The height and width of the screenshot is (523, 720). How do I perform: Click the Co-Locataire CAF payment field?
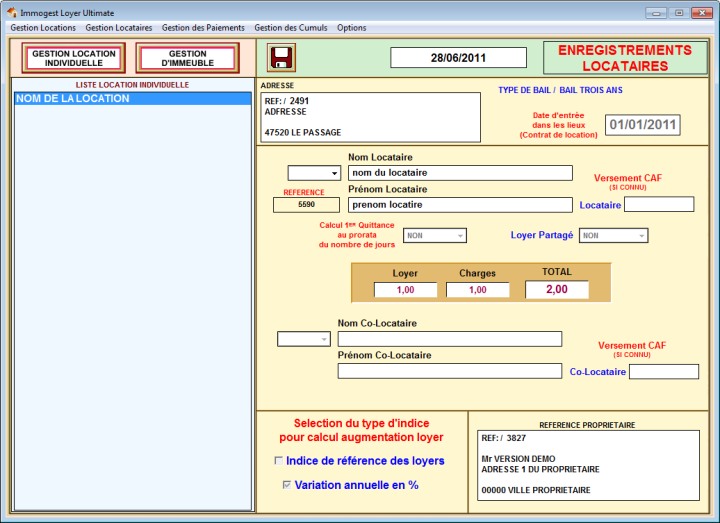click(663, 372)
